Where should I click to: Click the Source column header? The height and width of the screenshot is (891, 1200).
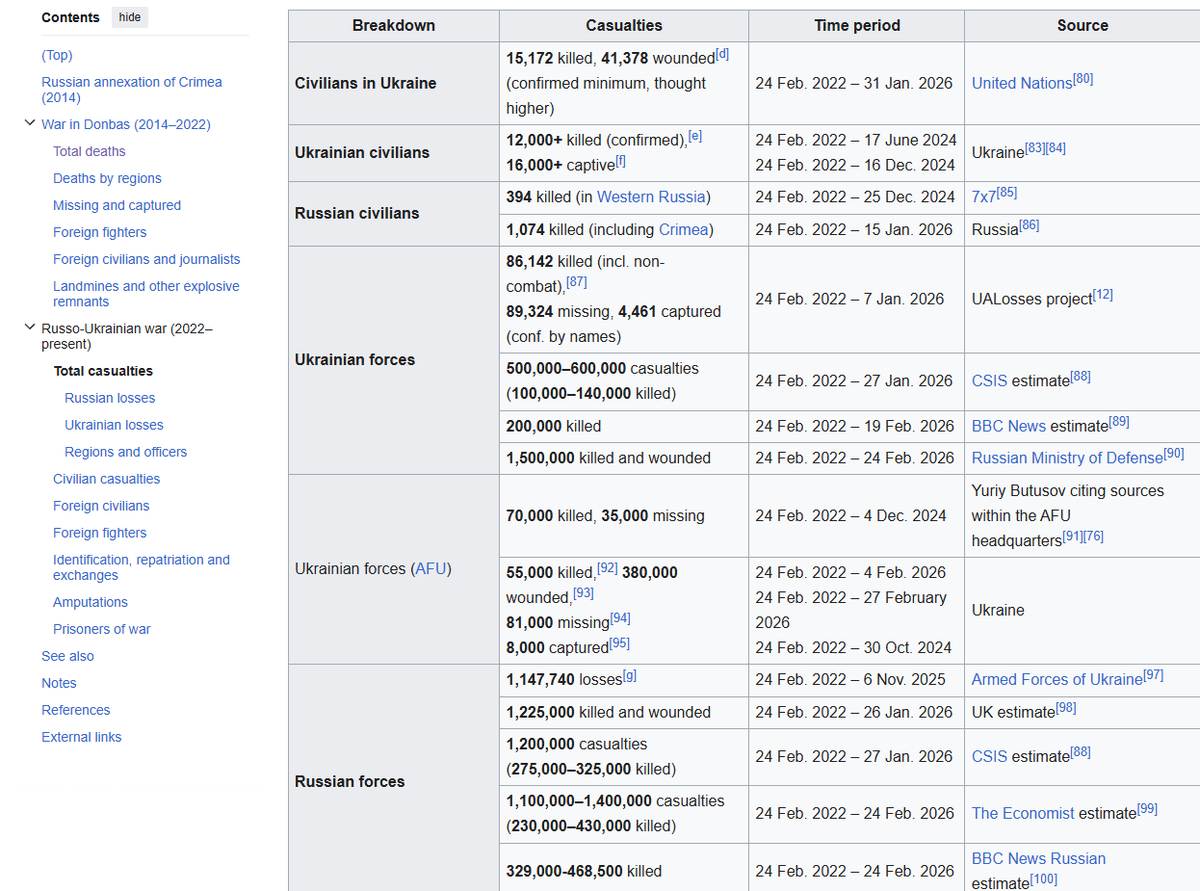(x=1082, y=26)
